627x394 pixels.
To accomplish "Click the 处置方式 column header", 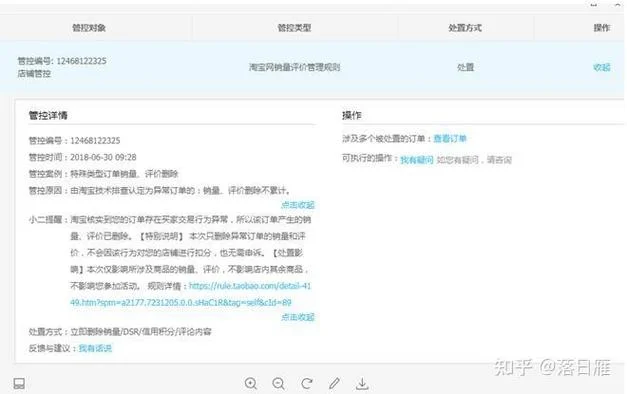I will click(465, 28).
